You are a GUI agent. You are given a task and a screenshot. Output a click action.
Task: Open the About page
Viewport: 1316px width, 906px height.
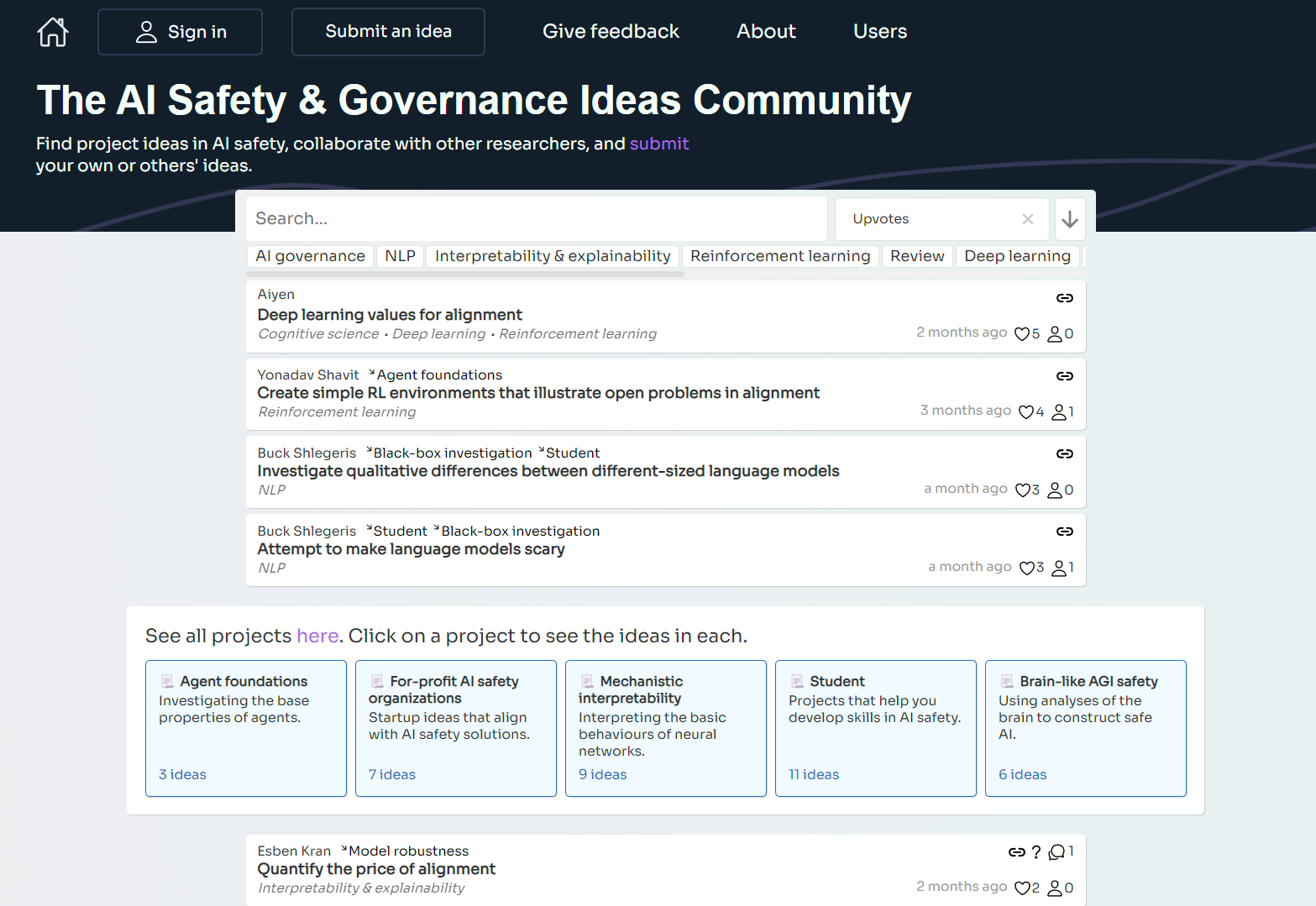[765, 32]
